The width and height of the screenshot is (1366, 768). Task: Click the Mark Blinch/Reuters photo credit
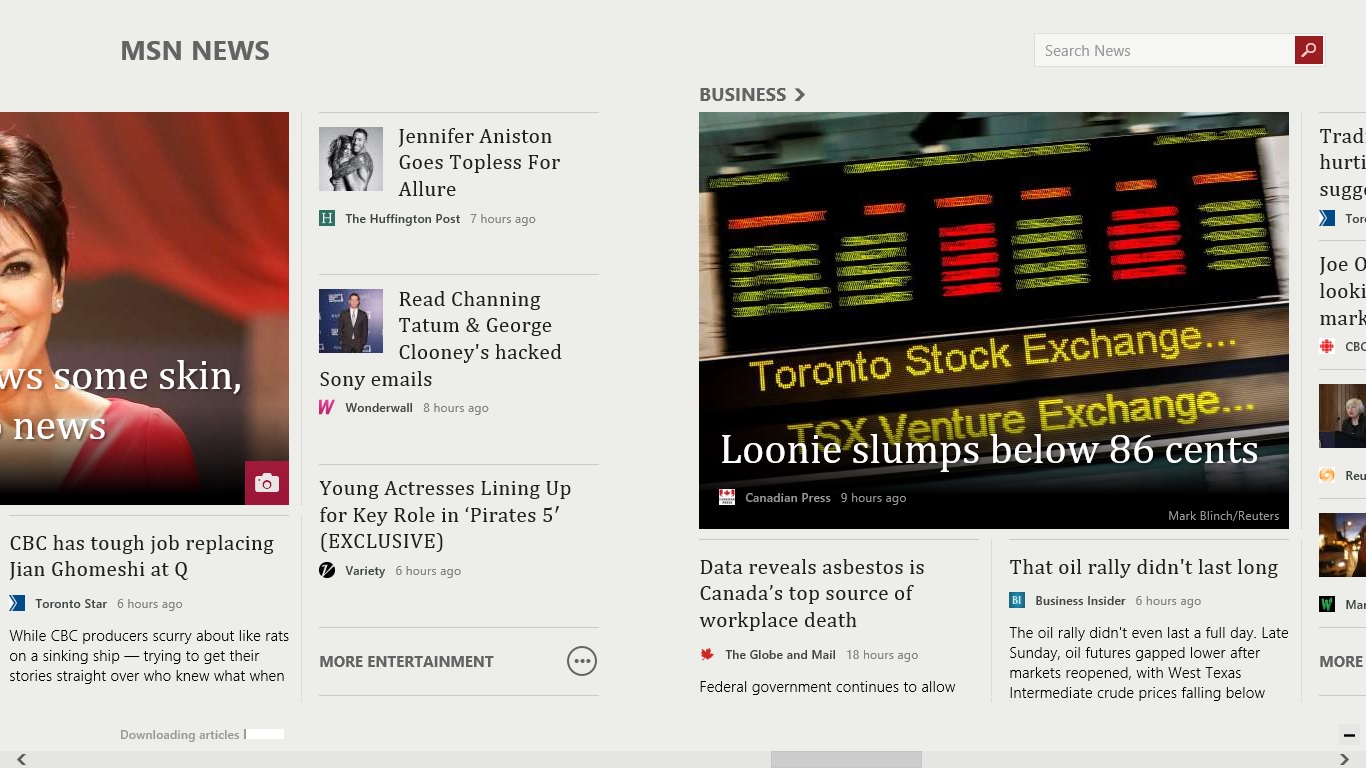1223,516
